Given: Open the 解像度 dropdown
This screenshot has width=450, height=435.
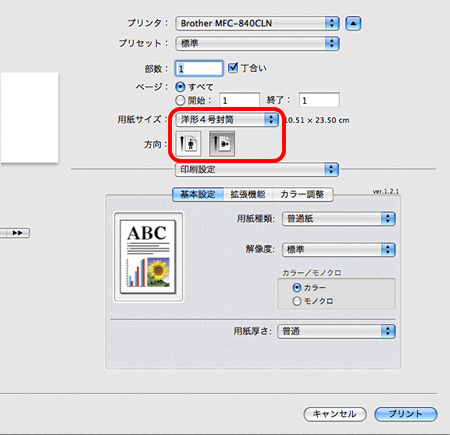Looking at the screenshot, I should (x=339, y=249).
